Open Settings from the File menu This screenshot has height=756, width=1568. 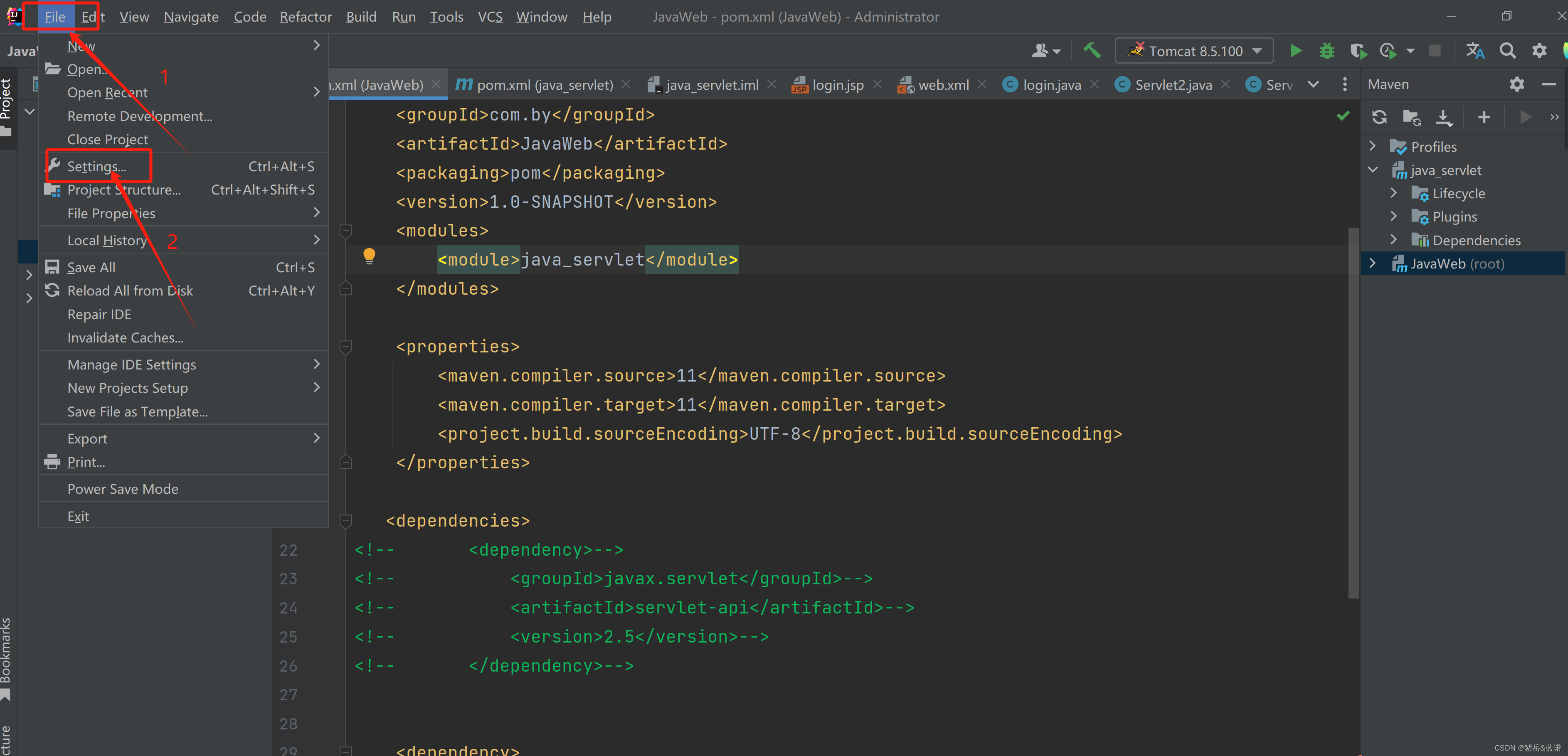(97, 166)
